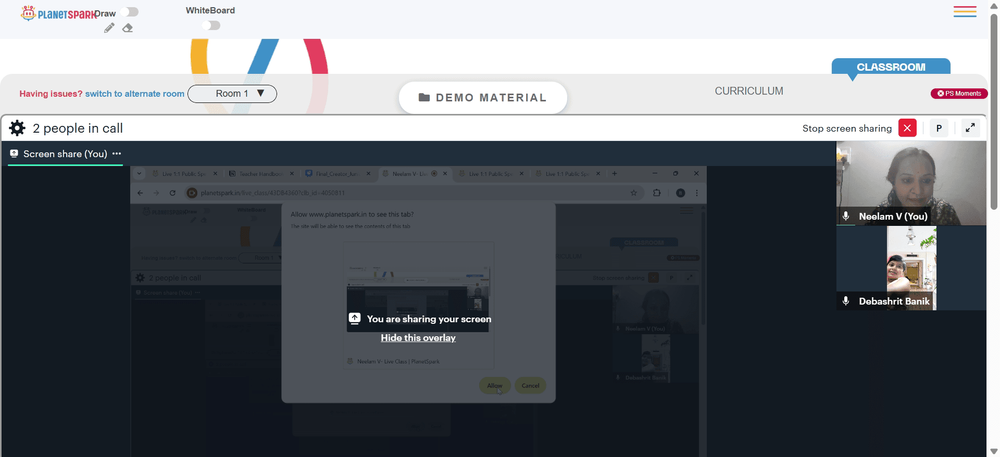Switch to the CURRICULUM tab
This screenshot has width=1000, height=457.
pos(749,91)
